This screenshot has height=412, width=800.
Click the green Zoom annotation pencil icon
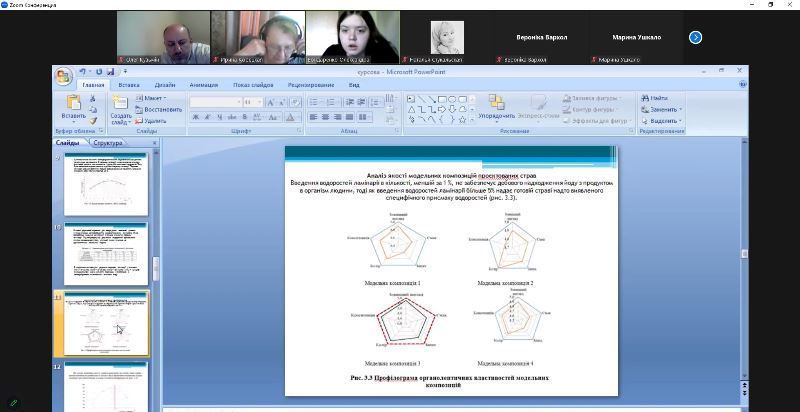(13, 402)
